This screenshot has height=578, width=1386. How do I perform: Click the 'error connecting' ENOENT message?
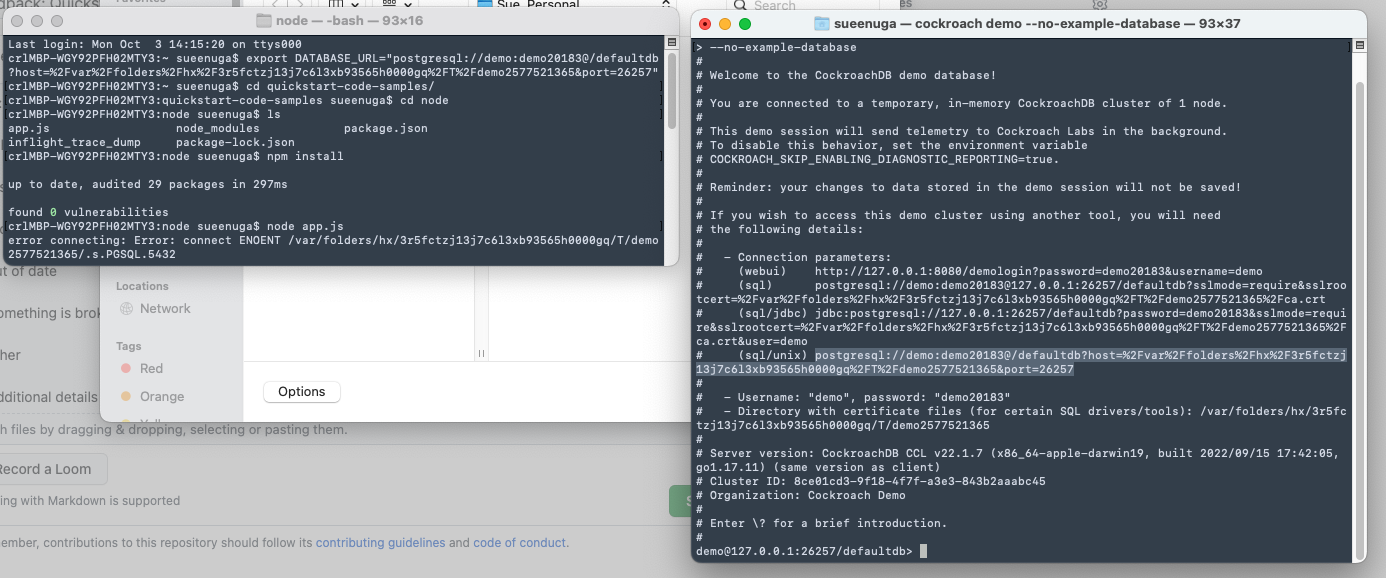pos(333,247)
